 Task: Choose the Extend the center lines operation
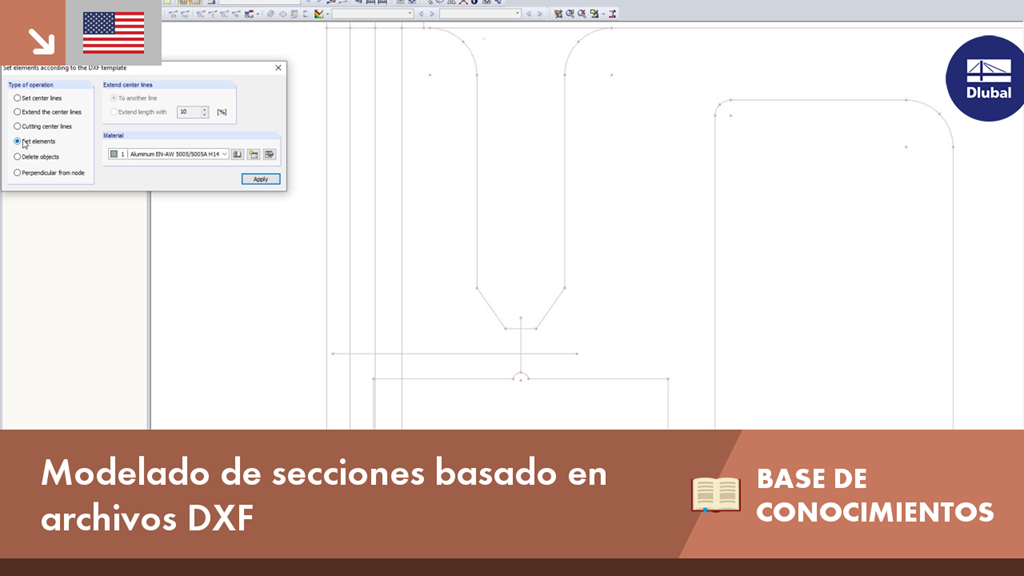click(17, 112)
